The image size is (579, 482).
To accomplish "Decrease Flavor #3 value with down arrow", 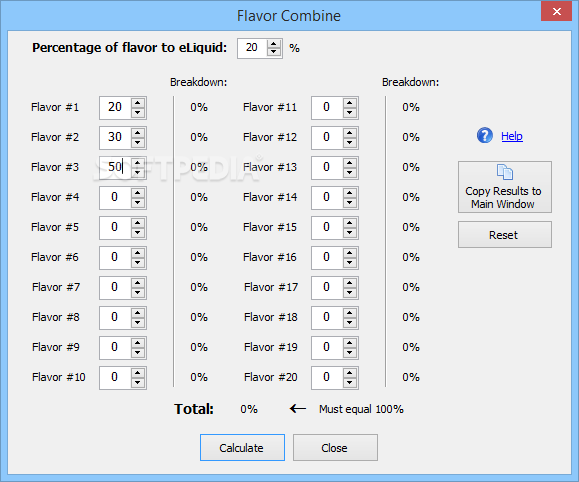I will point(138,173).
